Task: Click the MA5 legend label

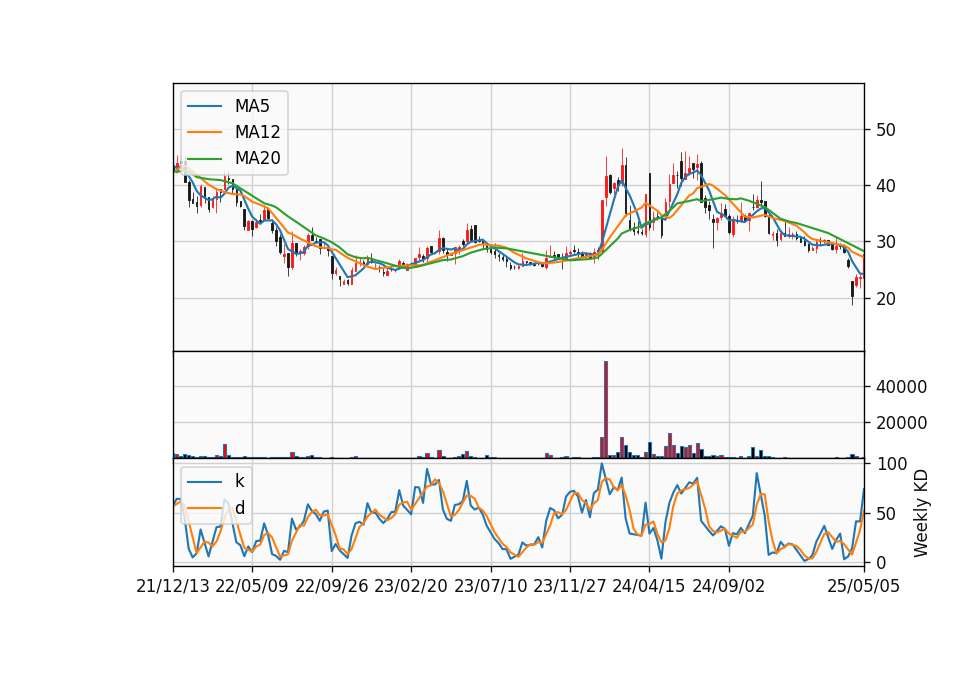Action: (252, 106)
